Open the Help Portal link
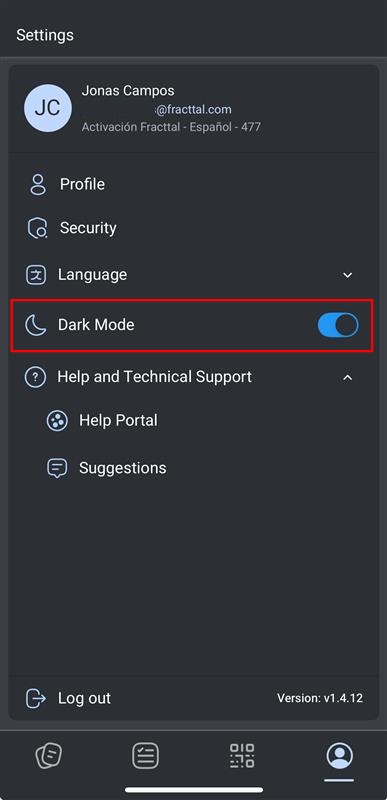Image resolution: width=387 pixels, height=800 pixels. point(118,421)
